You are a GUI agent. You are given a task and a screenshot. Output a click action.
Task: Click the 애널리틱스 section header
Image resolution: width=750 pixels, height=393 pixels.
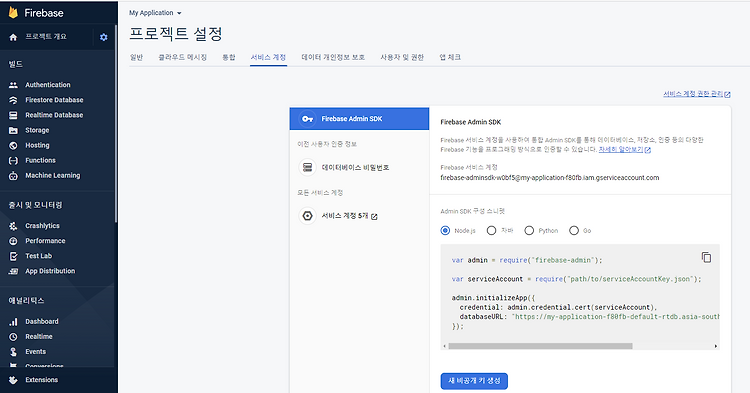[26, 301]
